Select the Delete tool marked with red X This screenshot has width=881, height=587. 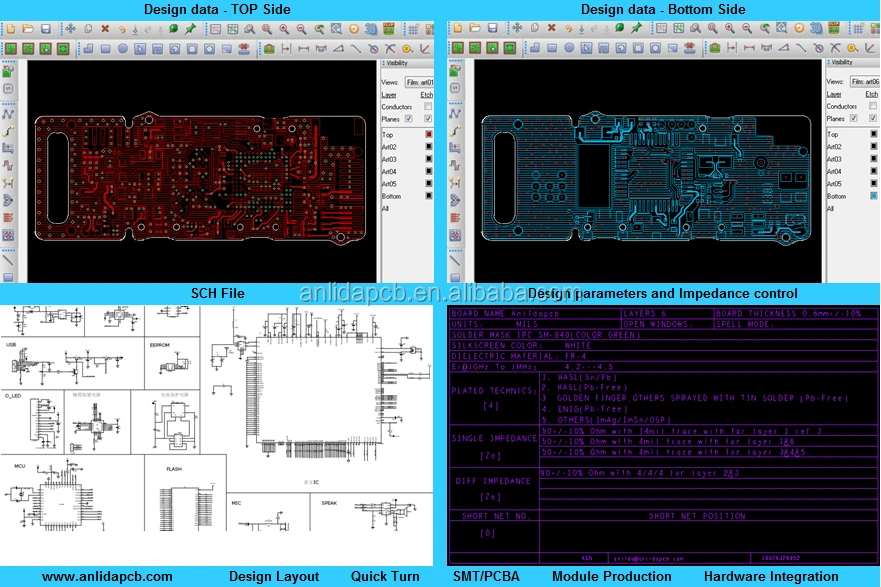(104, 28)
